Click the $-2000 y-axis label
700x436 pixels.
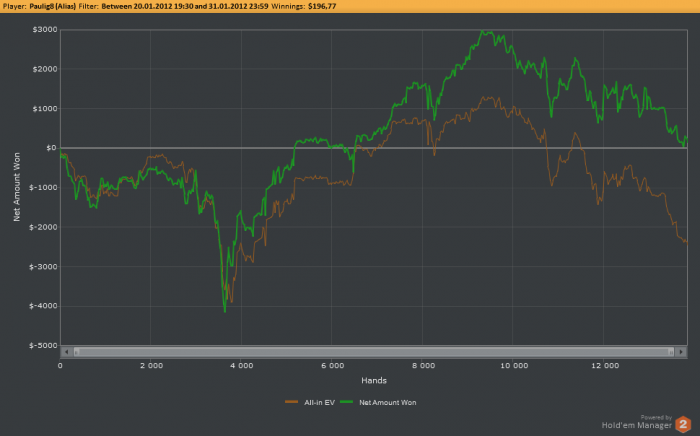coord(43,227)
